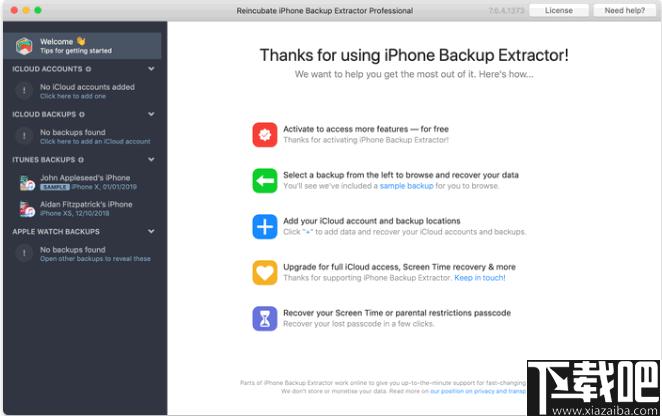Click the add icon next to ICLOUD BACKUPS
The height and width of the screenshot is (416, 662).
coord(82,114)
